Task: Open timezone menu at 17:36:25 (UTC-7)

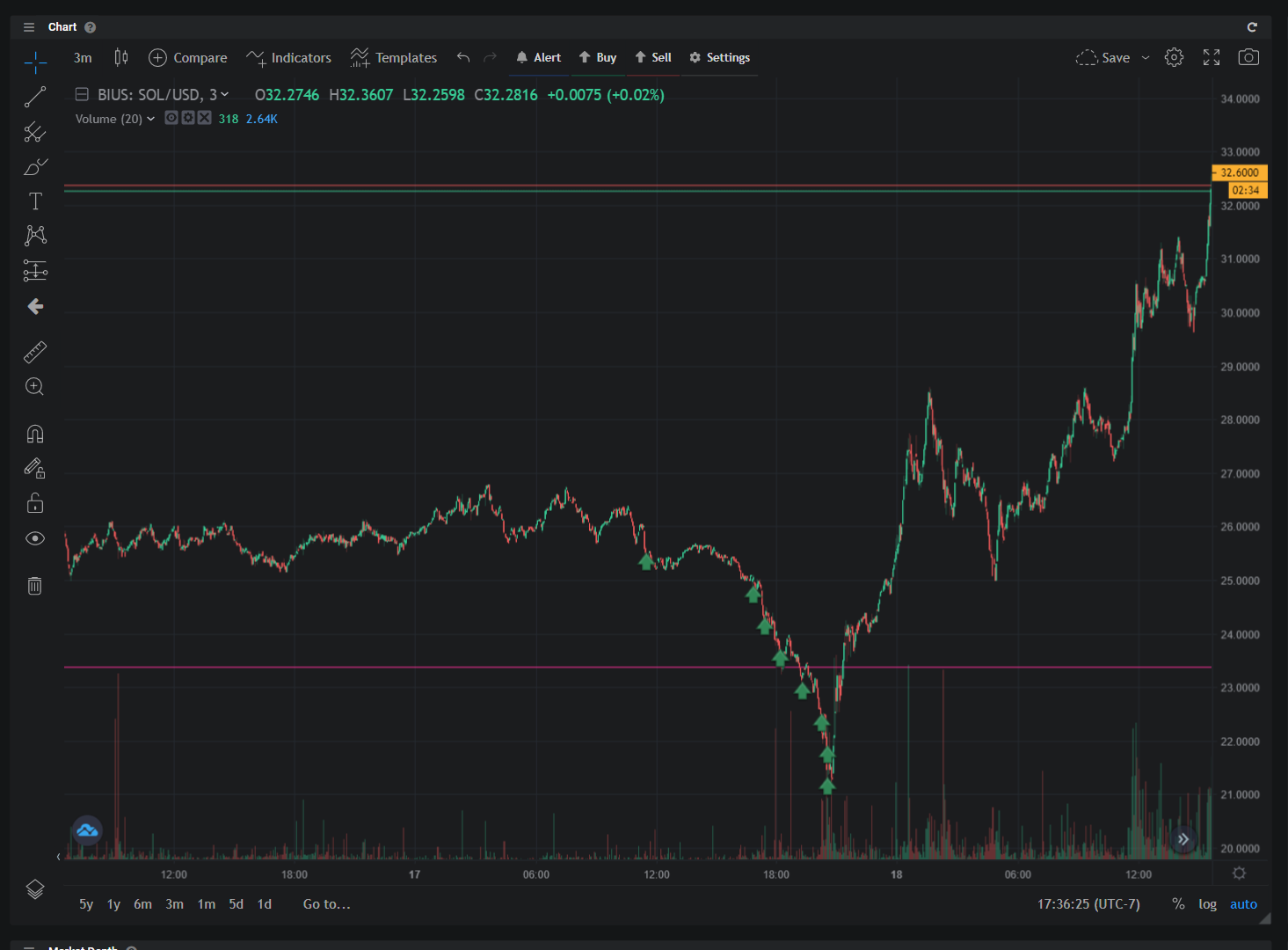Action: click(x=1088, y=904)
